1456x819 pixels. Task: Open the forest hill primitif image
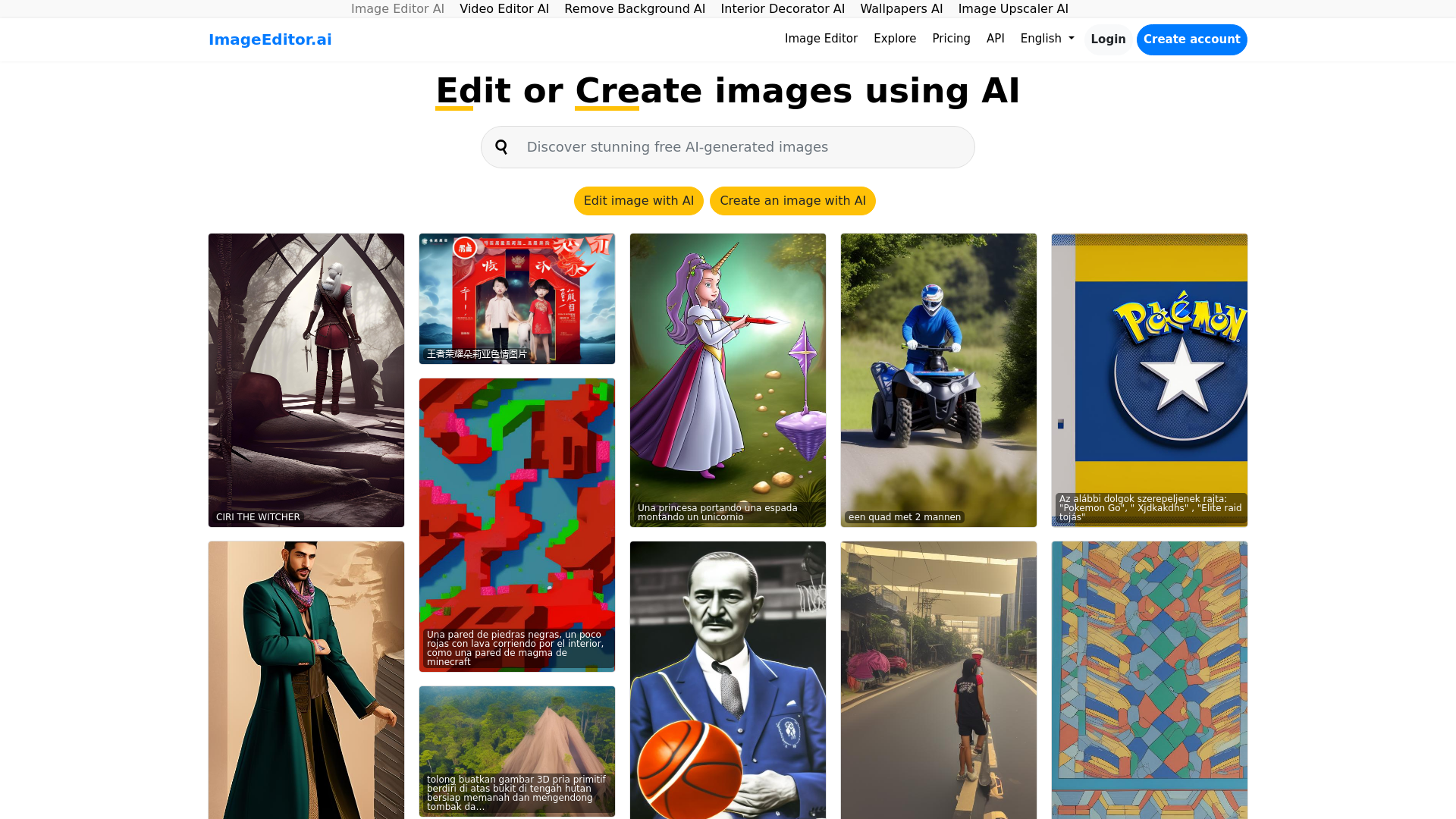click(x=517, y=752)
